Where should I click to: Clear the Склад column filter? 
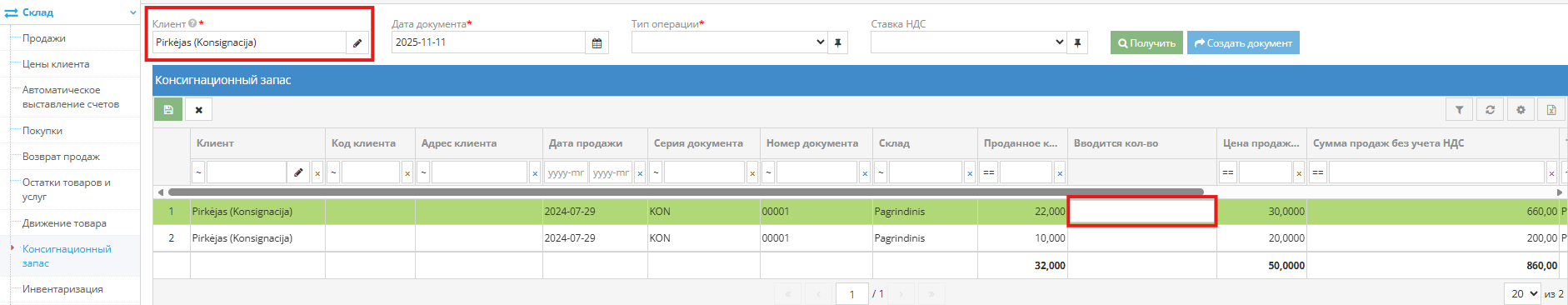click(x=970, y=173)
